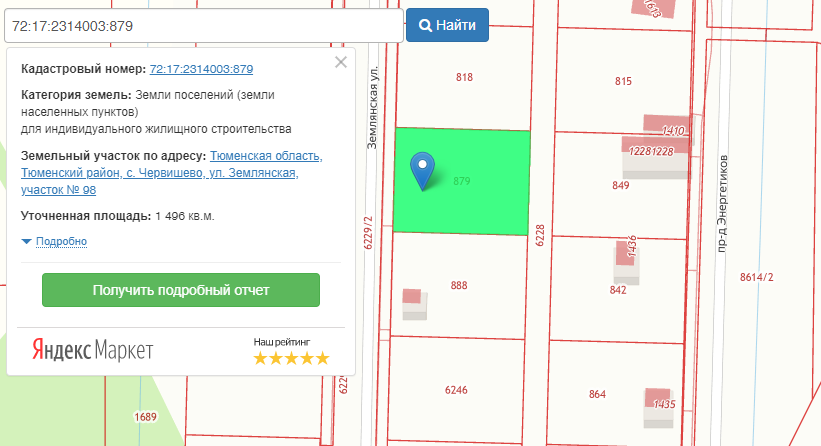The height and width of the screenshot is (446, 821).
Task: Click the five-star rating
Action: [291, 359]
